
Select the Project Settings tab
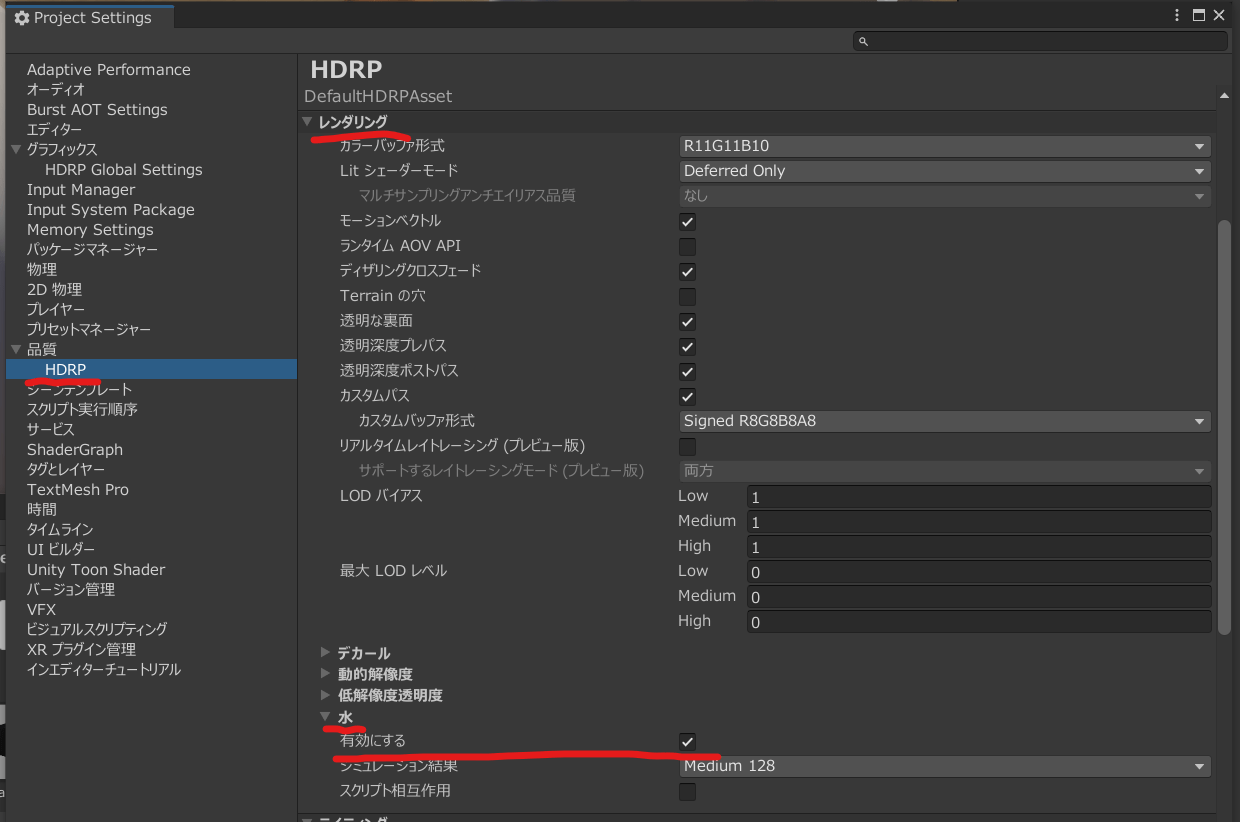[91, 18]
